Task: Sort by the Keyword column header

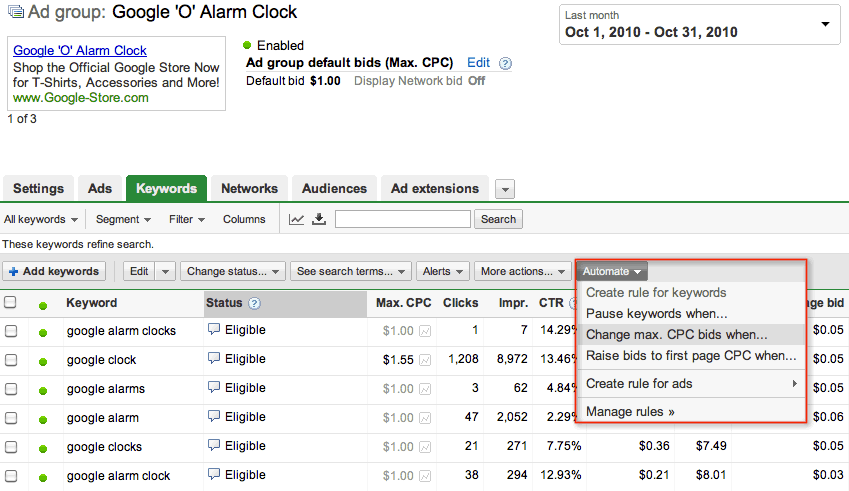Action: (92, 303)
